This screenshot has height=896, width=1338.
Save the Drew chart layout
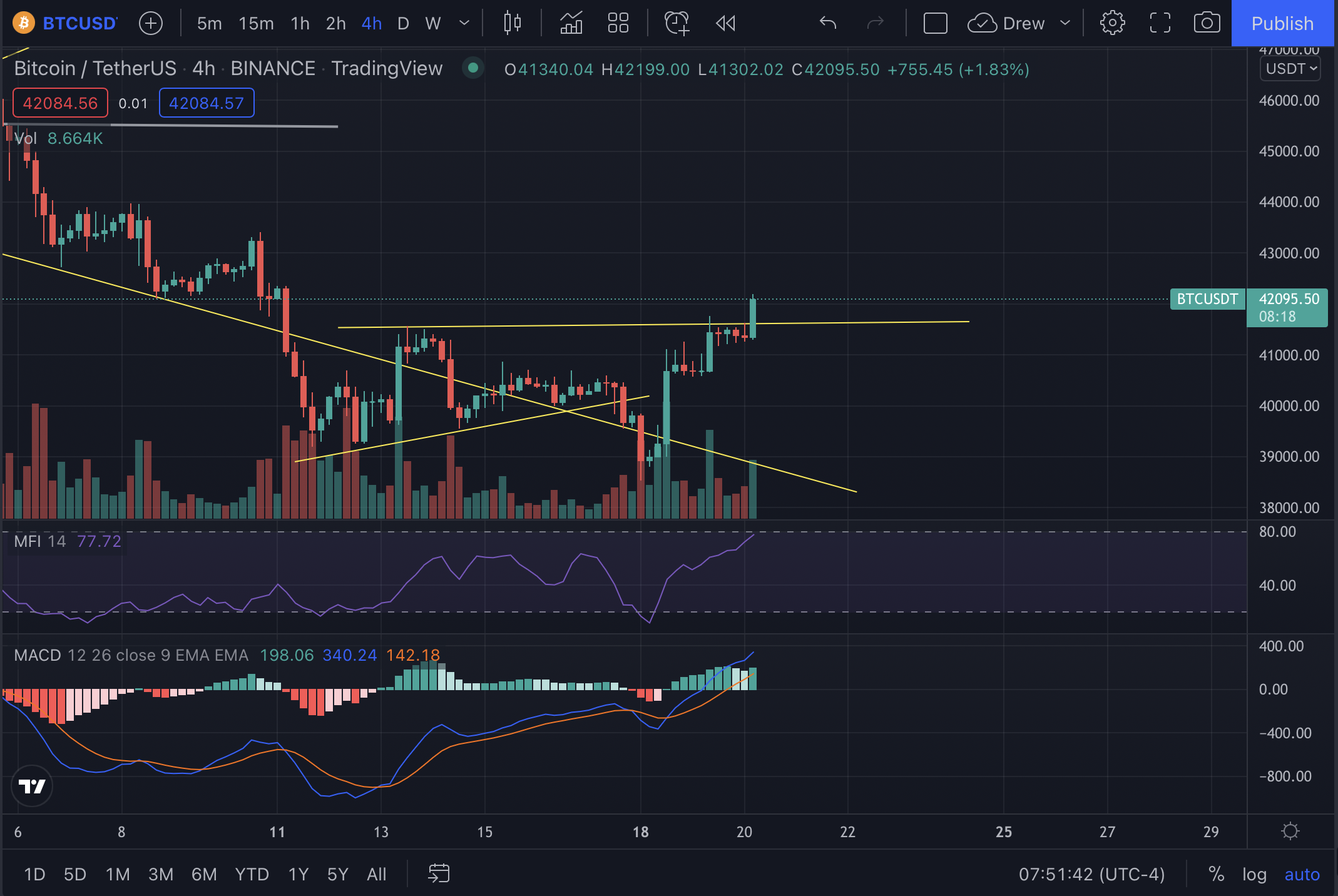coord(1006,23)
